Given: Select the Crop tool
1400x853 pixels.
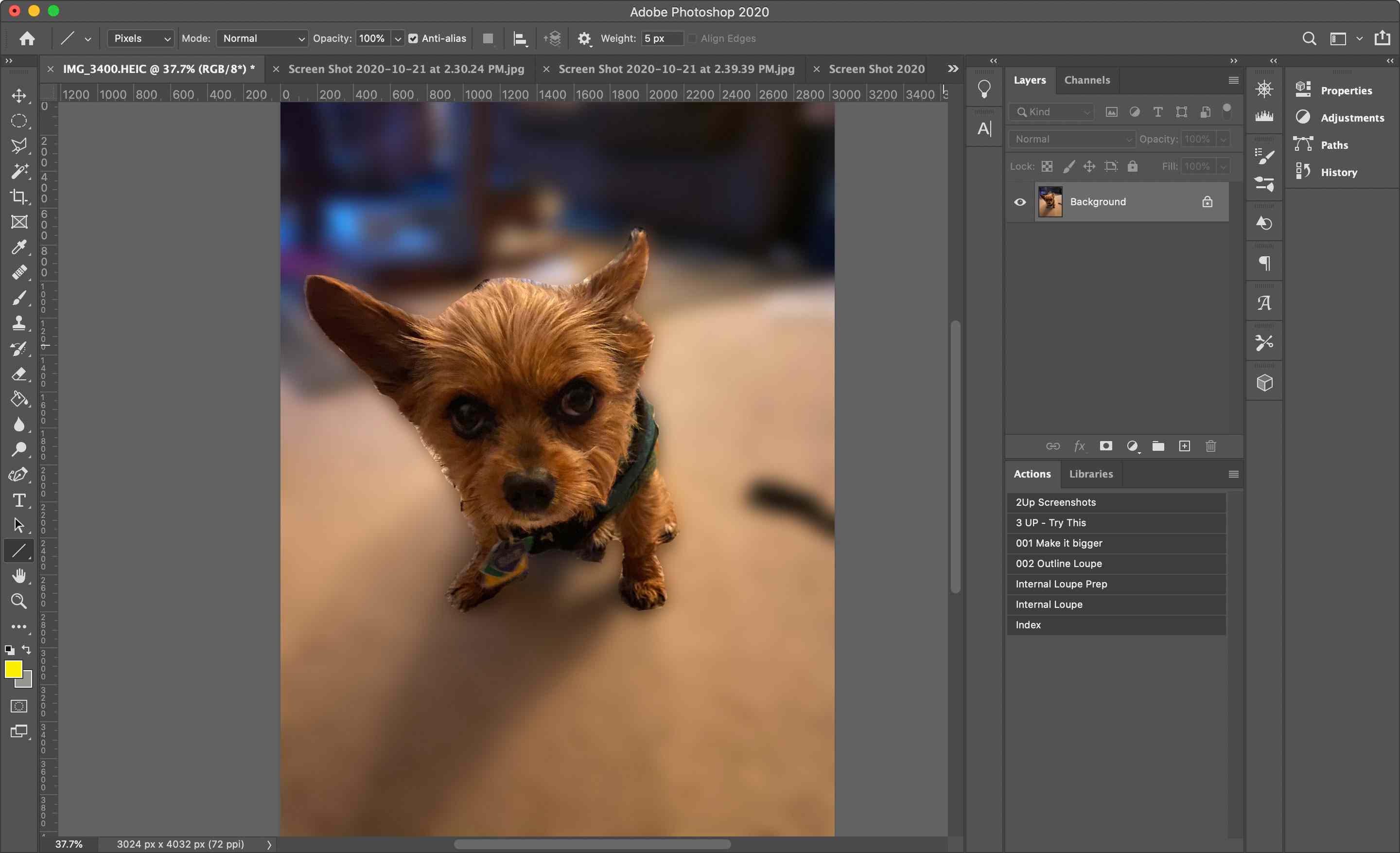Looking at the screenshot, I should tap(20, 197).
